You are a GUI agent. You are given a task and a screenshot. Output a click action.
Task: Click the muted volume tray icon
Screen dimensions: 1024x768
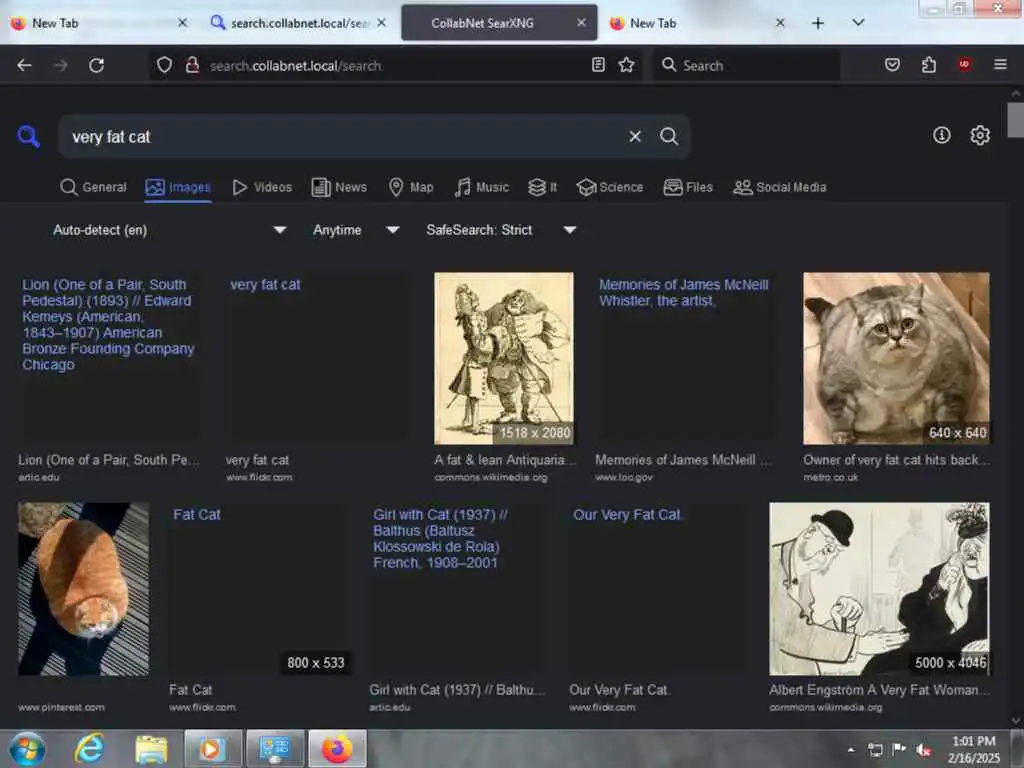point(923,749)
